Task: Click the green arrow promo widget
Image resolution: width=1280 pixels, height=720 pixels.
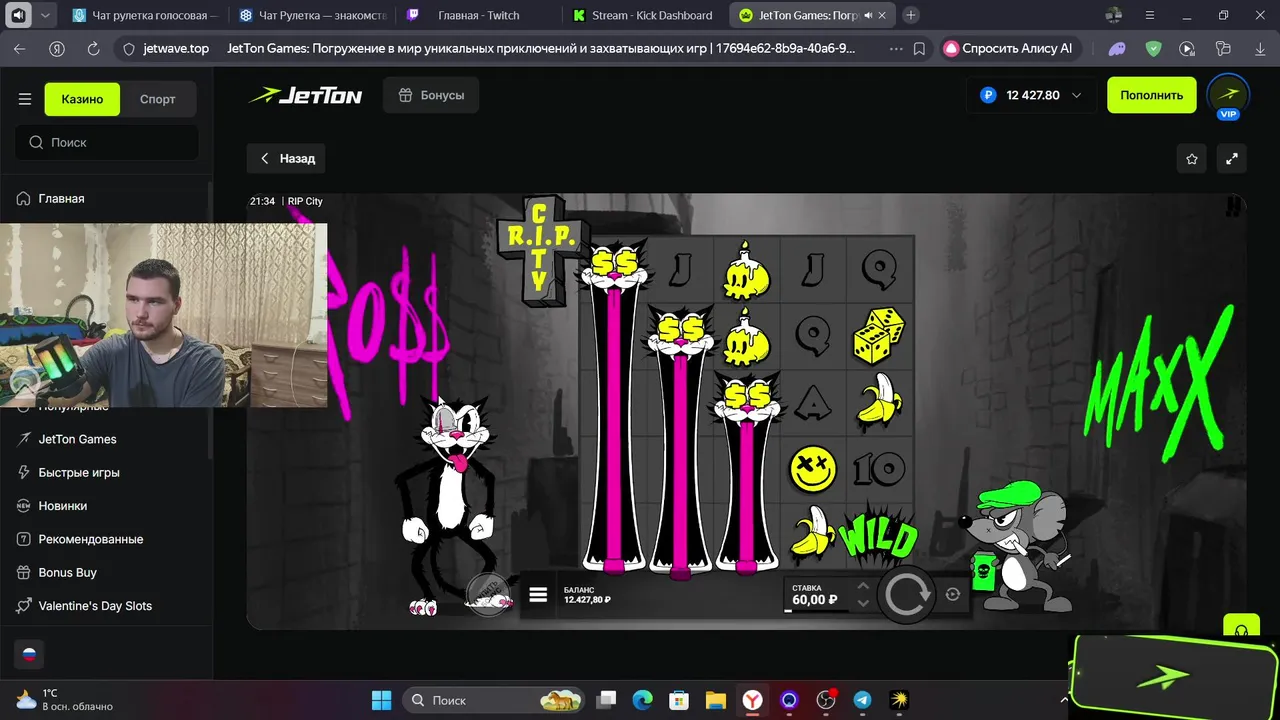Action: pos(1174,675)
